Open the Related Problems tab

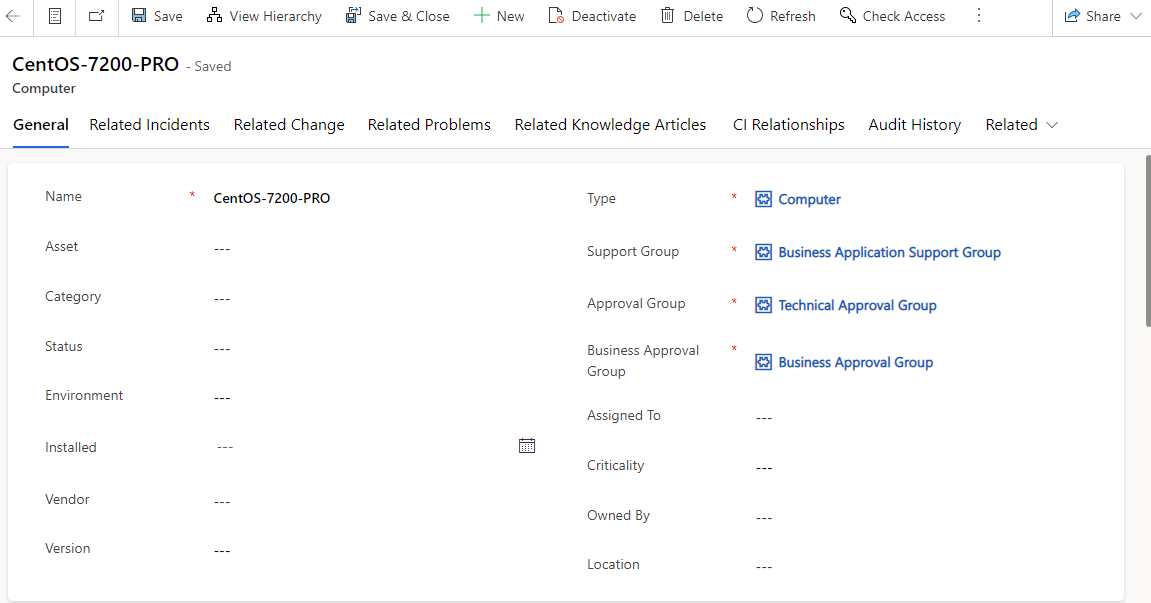[x=429, y=125]
